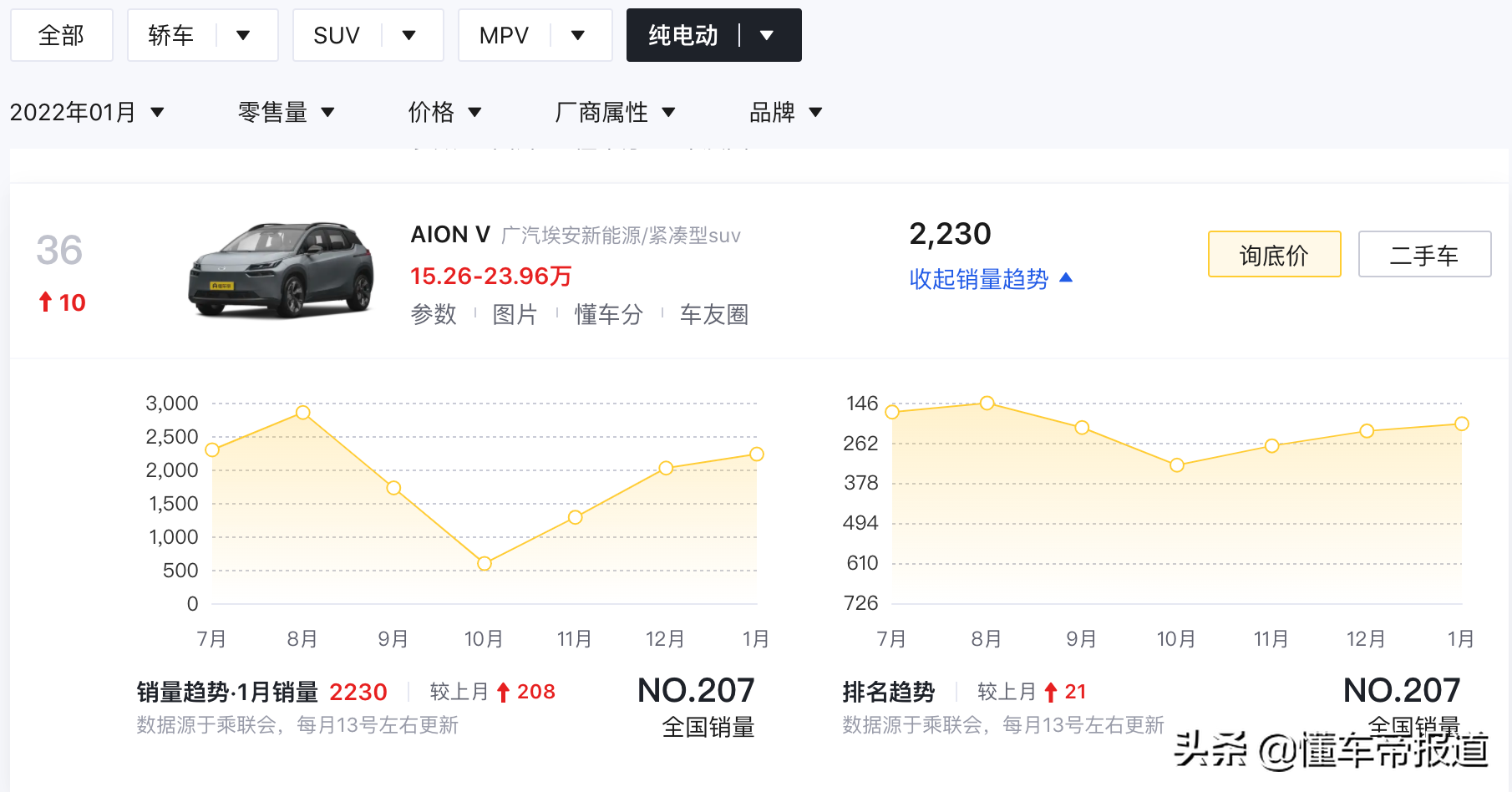Viewport: 1512px width, 792px height.
Task: Select the 8月 peak point on sales chart
Action: click(303, 413)
